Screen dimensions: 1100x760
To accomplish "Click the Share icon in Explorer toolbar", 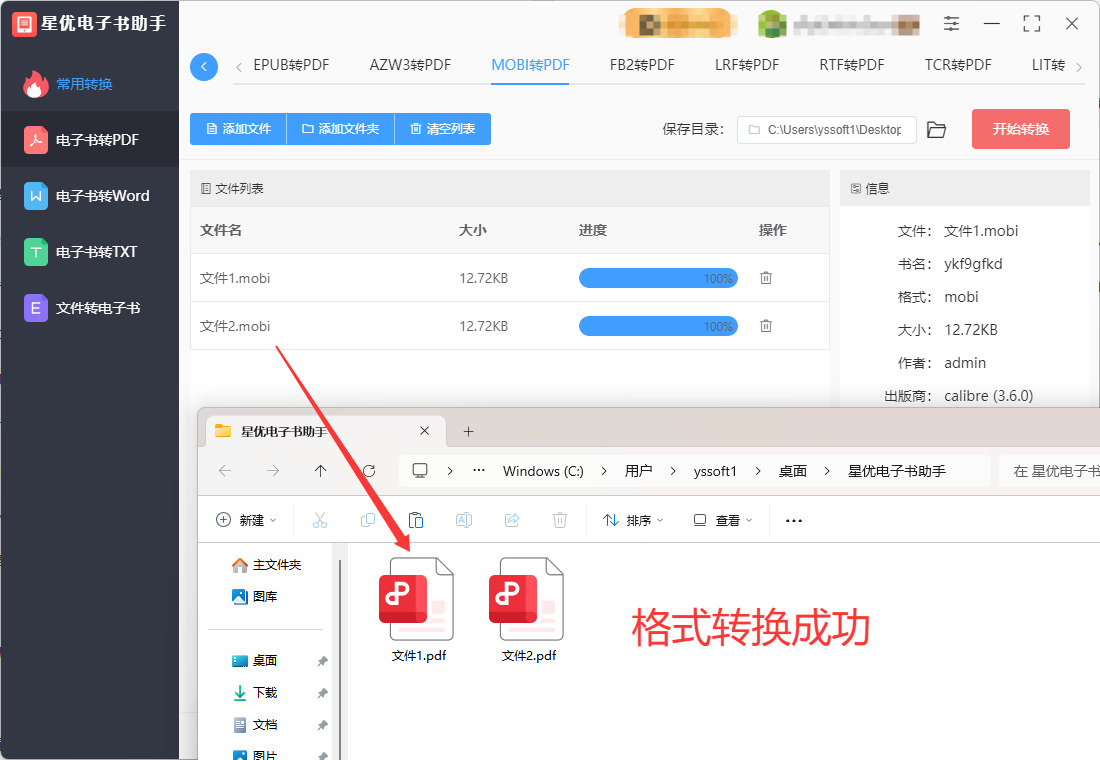I will pyautogui.click(x=512, y=520).
